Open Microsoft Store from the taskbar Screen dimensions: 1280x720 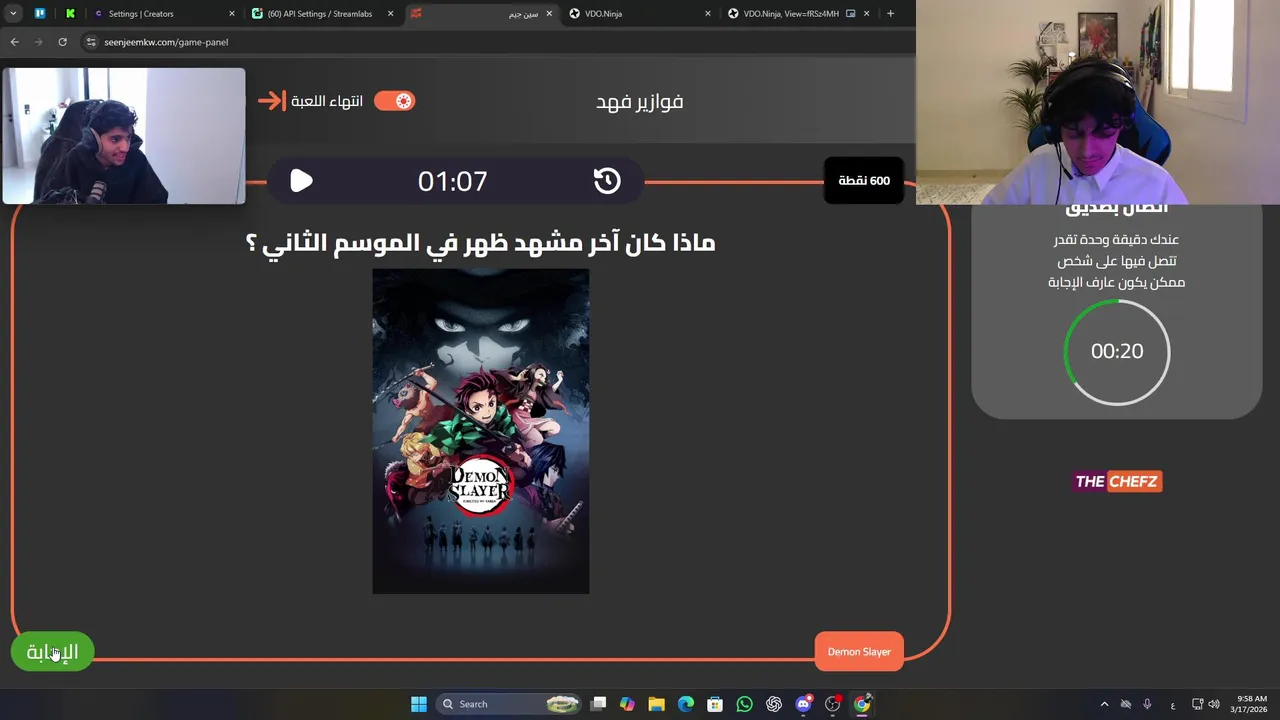pos(715,704)
